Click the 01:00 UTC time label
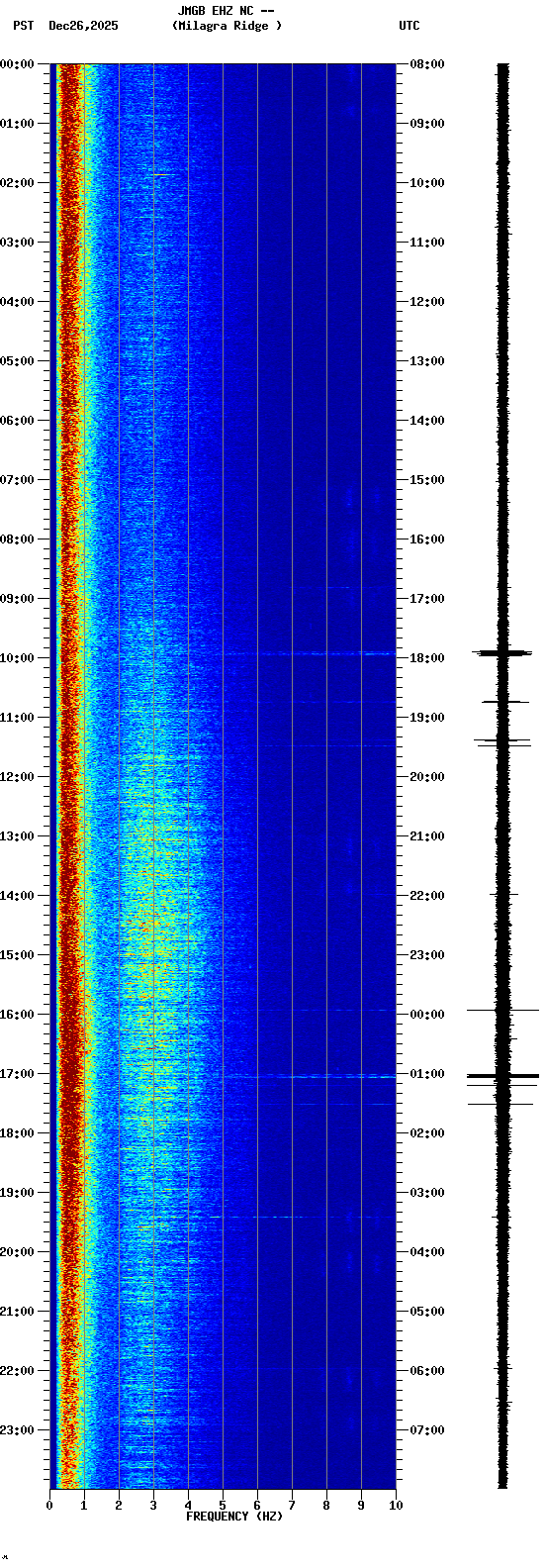This screenshot has height=1568, width=546. point(427,1074)
